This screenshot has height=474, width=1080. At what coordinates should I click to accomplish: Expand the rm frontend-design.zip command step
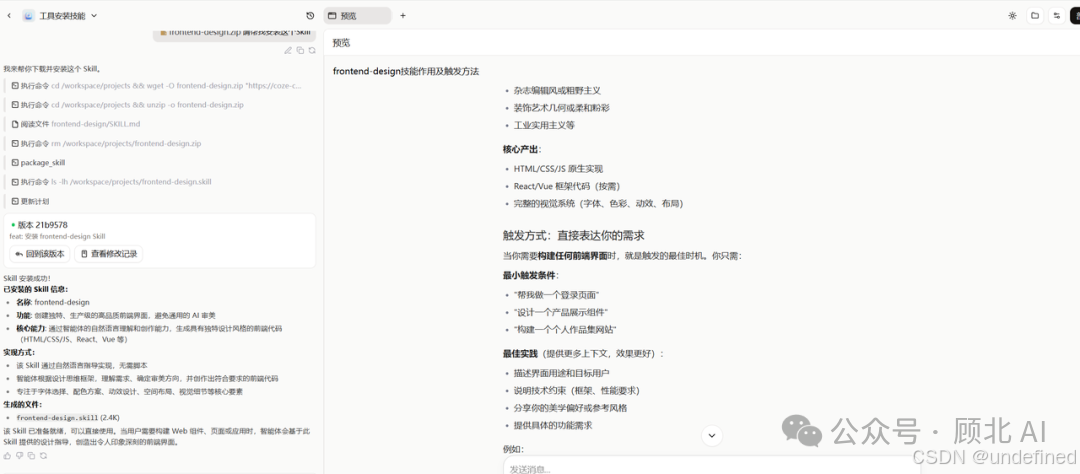(x=106, y=143)
